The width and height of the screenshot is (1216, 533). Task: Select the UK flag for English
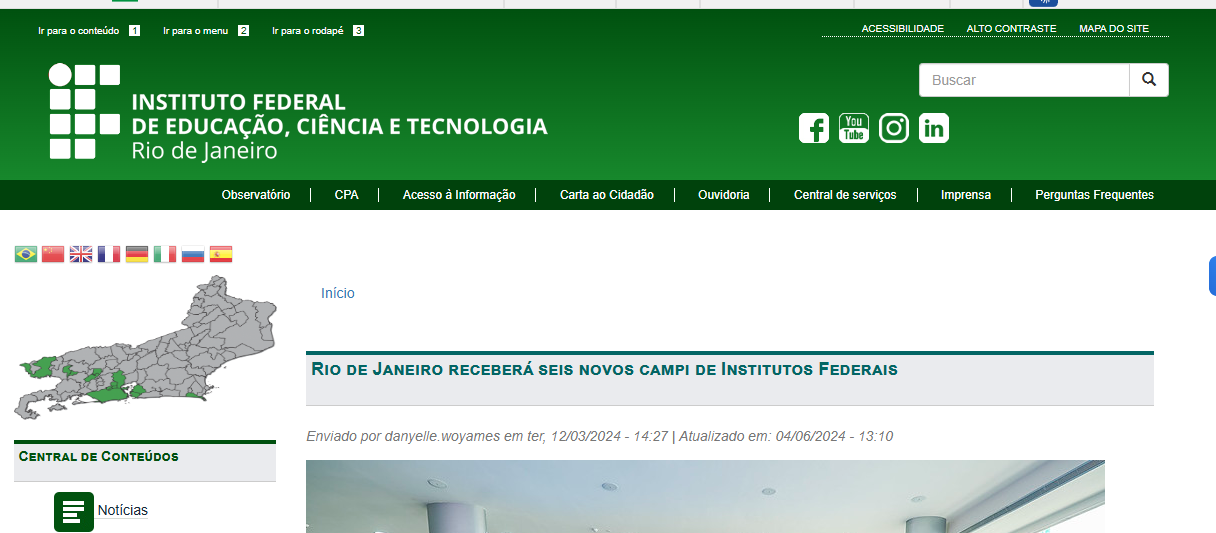(81, 254)
